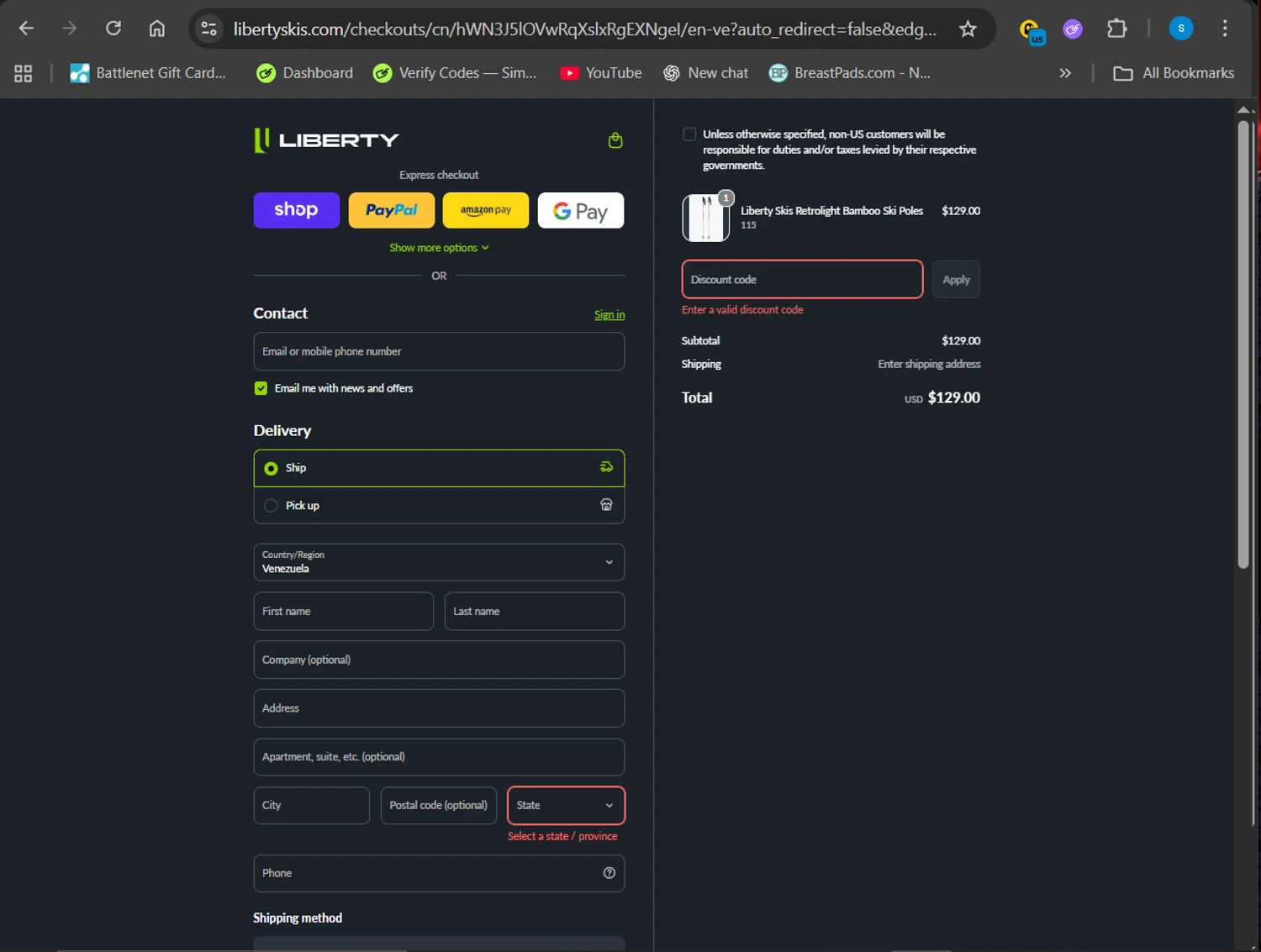Open the US-flagged yellow extension icon

point(1031,30)
